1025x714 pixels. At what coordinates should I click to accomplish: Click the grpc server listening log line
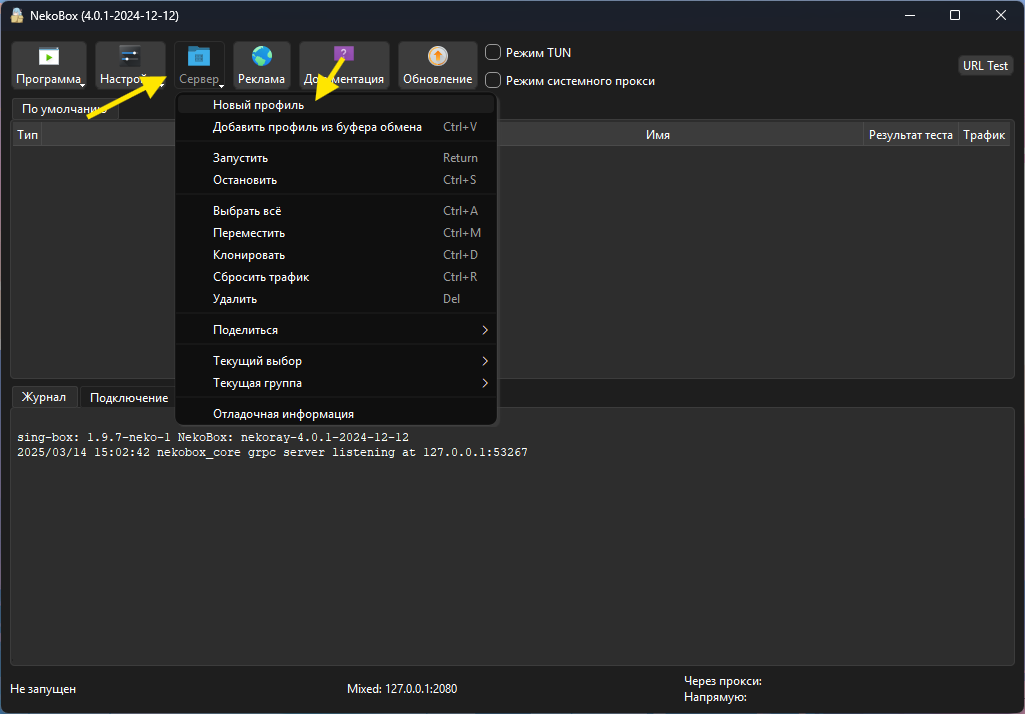click(x=272, y=452)
